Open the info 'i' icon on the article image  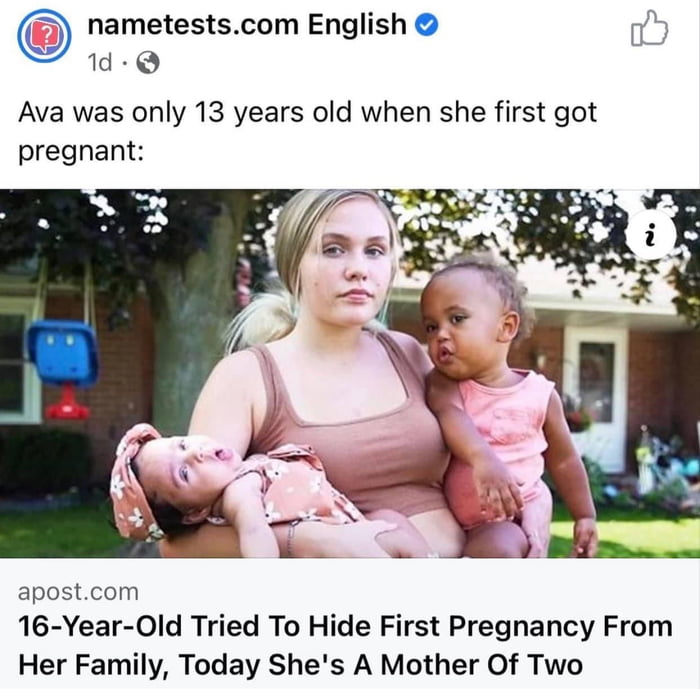point(650,235)
